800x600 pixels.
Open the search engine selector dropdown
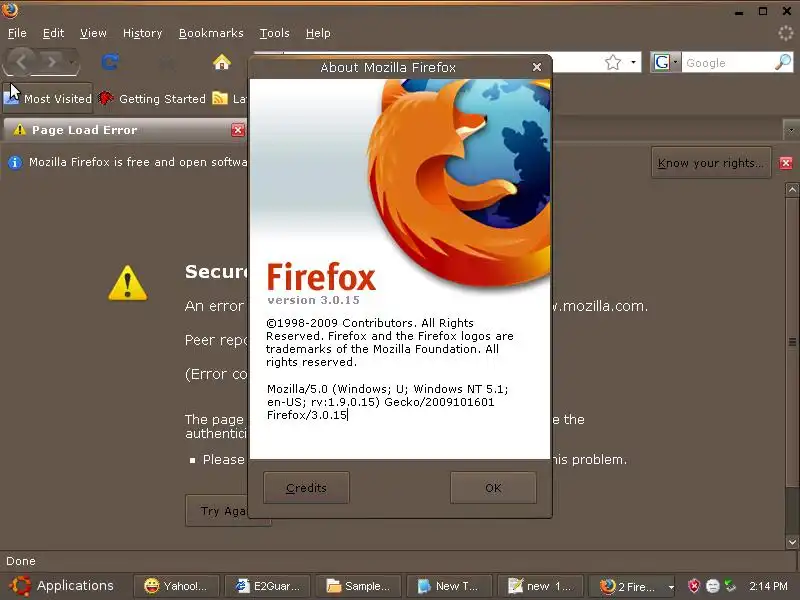tap(666, 62)
